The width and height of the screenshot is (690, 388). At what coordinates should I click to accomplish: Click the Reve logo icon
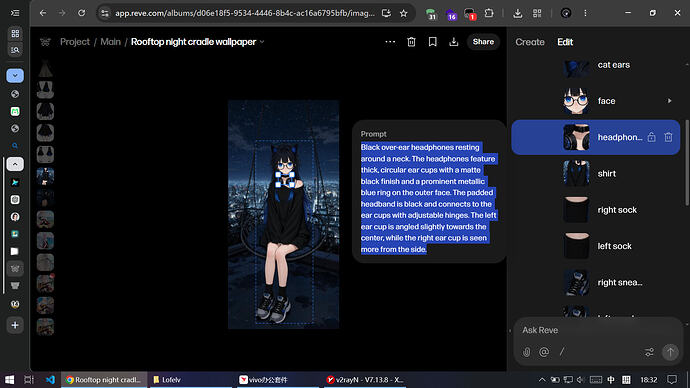[45, 42]
